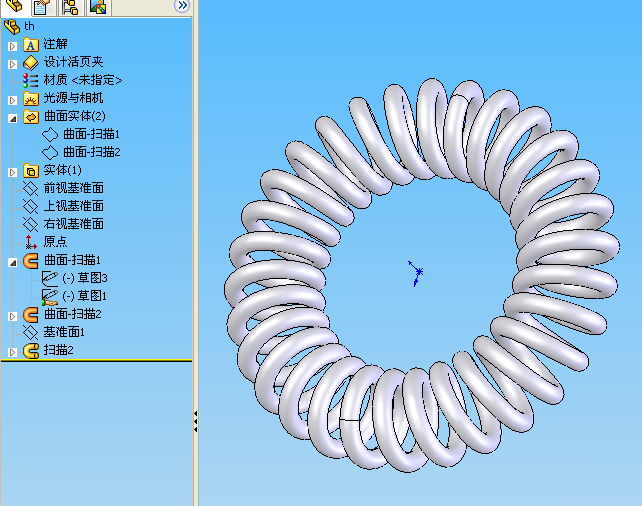642x506 pixels.
Task: Click the 草图1 sketch icon
Action: click(x=50, y=297)
